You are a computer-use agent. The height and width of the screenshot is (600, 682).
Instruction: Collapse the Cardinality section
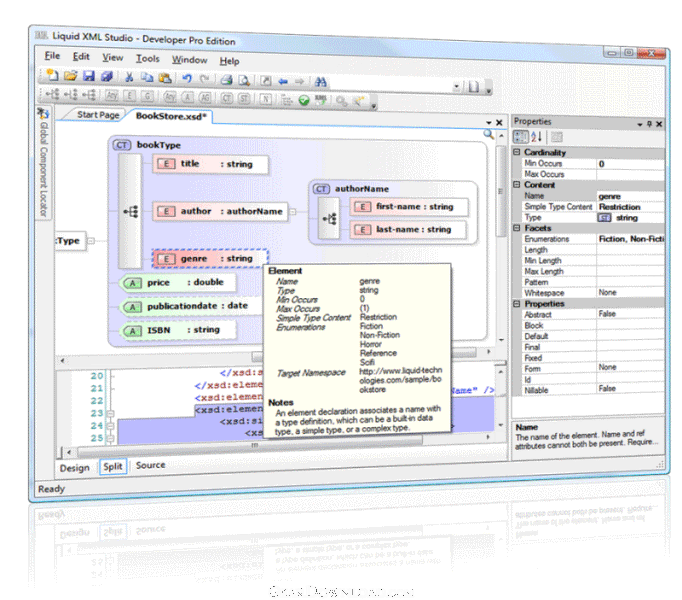tap(517, 152)
